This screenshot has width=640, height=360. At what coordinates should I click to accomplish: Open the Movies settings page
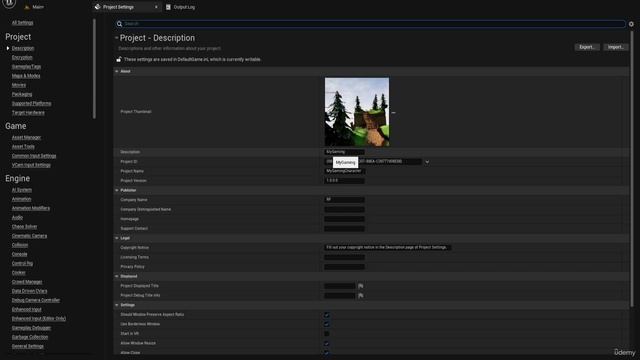tap(19, 85)
